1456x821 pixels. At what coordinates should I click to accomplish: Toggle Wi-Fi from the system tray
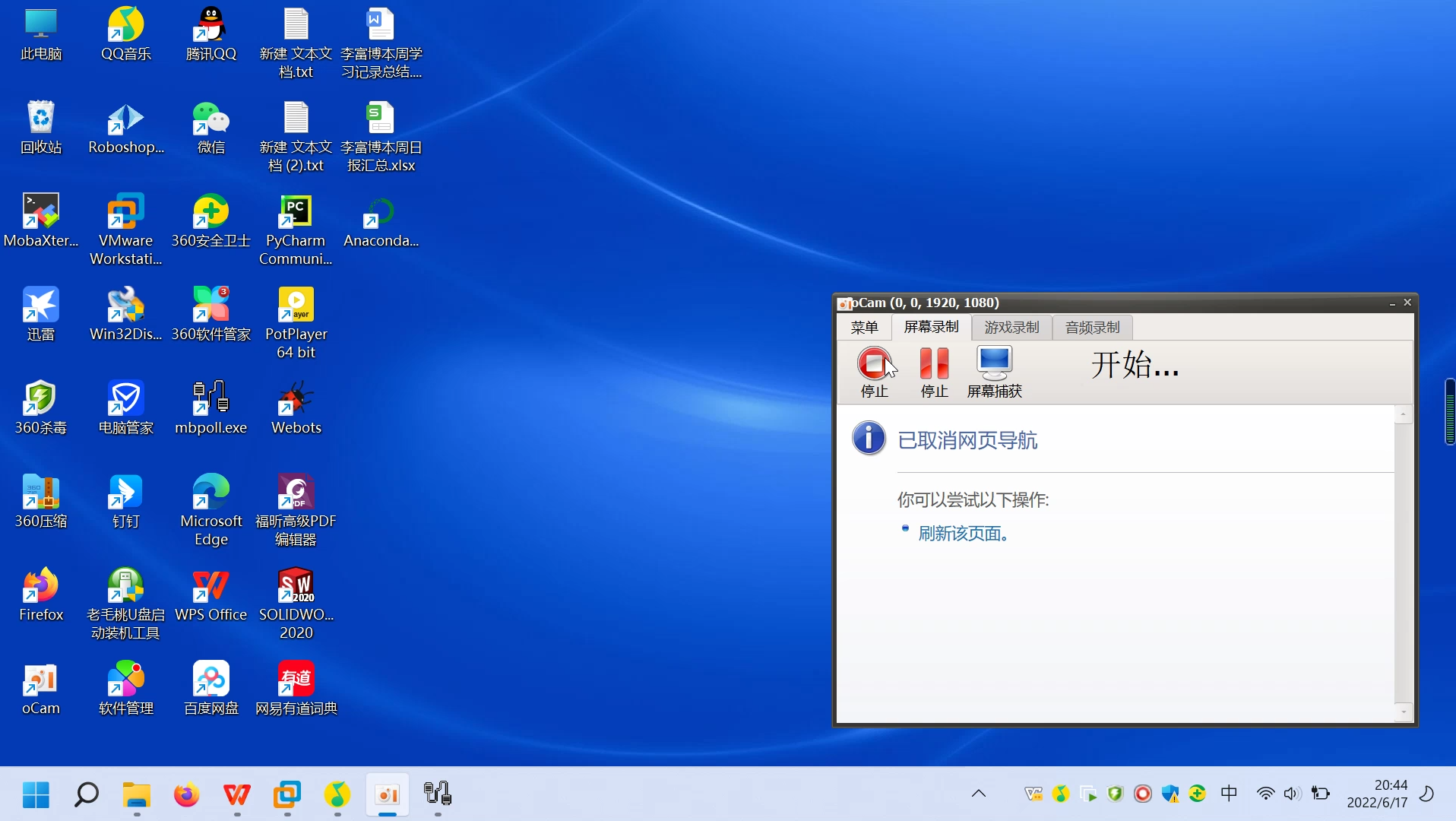pos(1265,794)
